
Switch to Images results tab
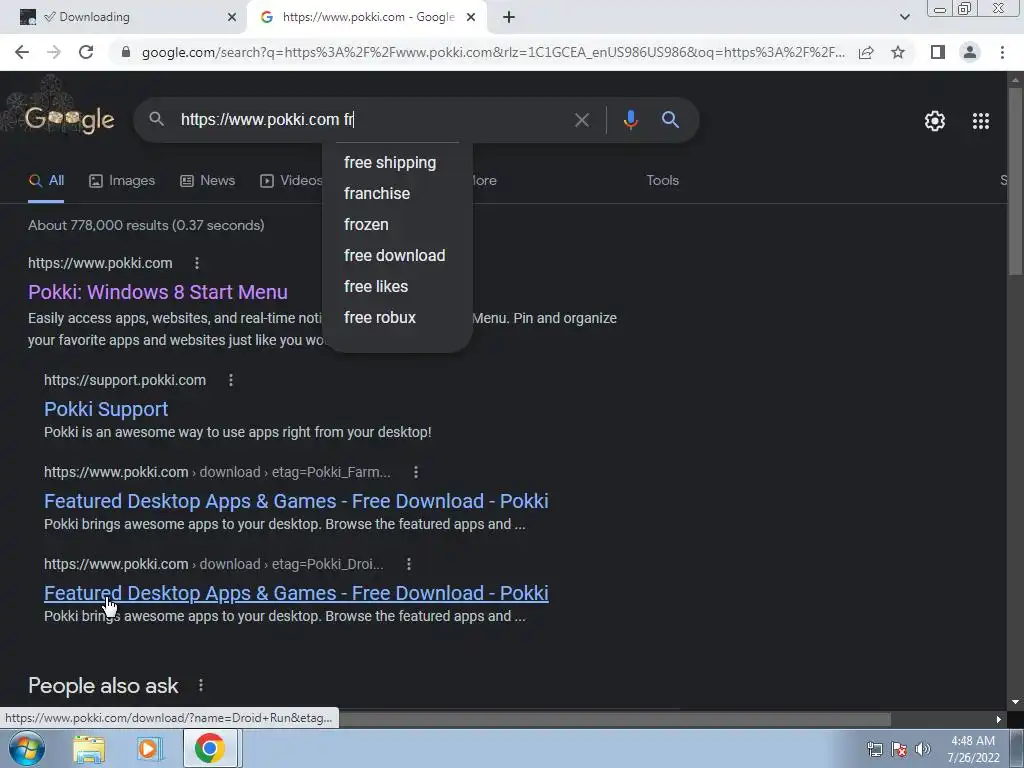coord(122,181)
